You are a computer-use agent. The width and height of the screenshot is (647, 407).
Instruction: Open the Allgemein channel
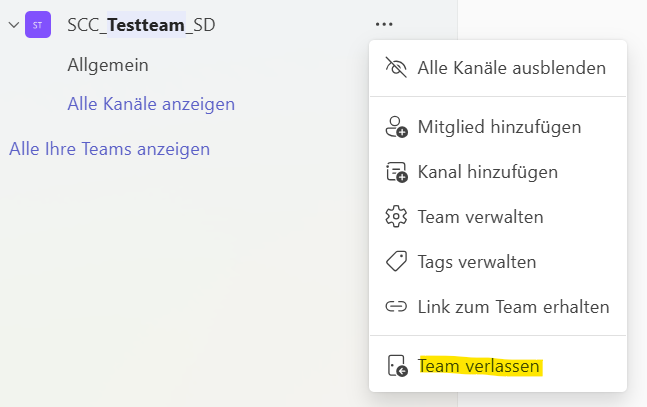point(108,65)
